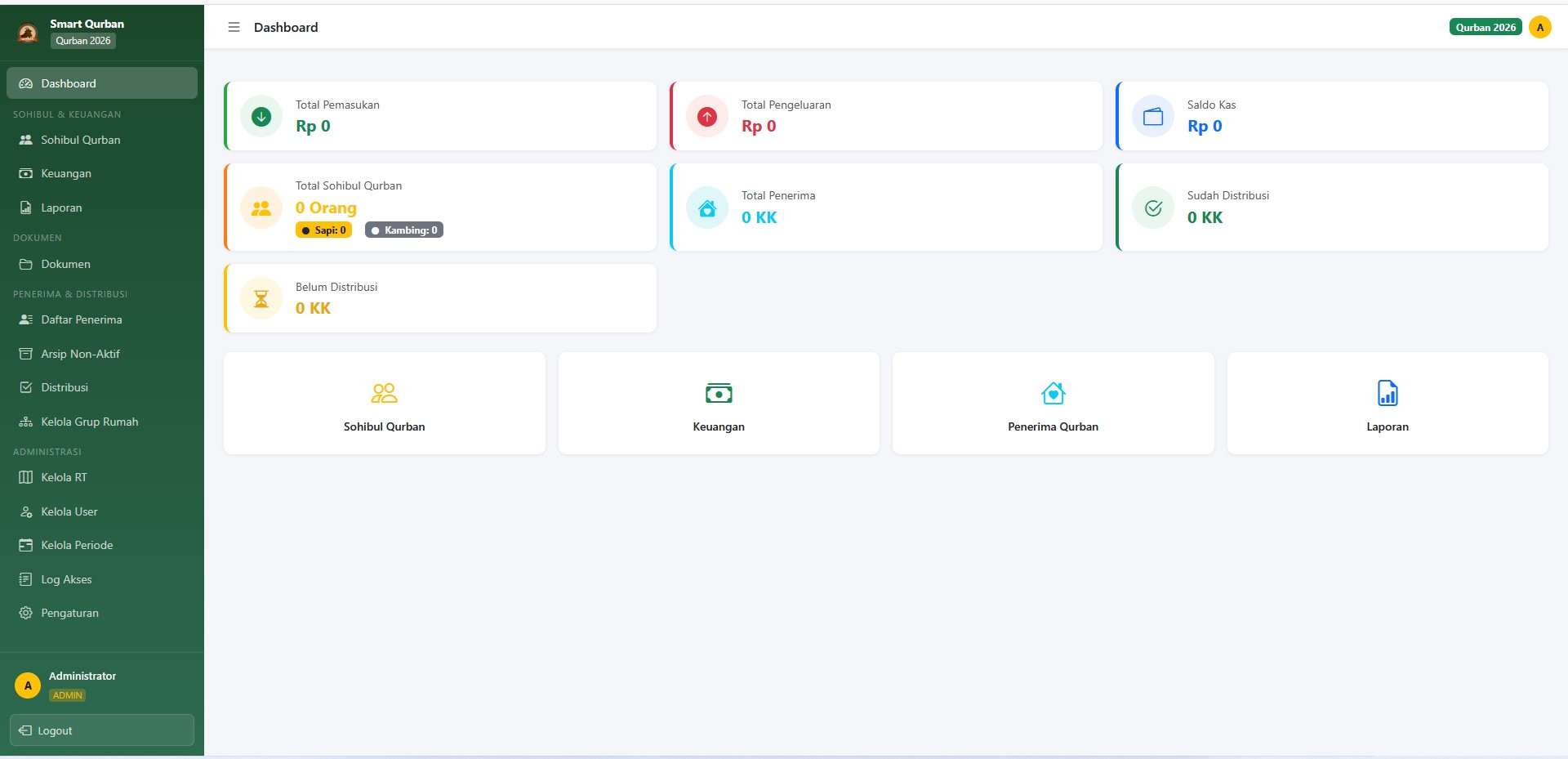Click the Arsip Non-Aktif archive icon
Image resolution: width=1568 pixels, height=759 pixels.
coord(25,354)
